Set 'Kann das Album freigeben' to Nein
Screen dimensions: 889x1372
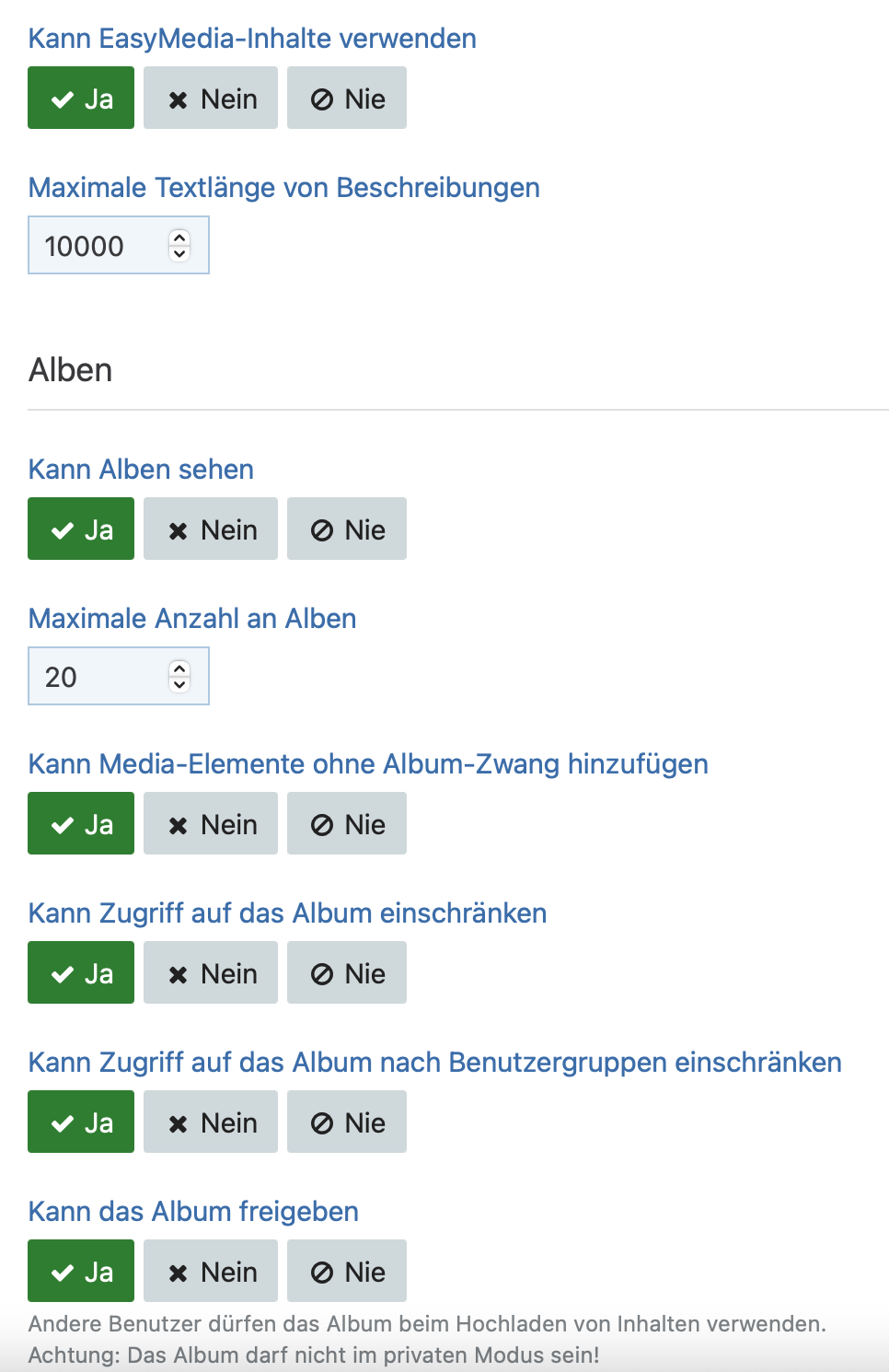211,1271
